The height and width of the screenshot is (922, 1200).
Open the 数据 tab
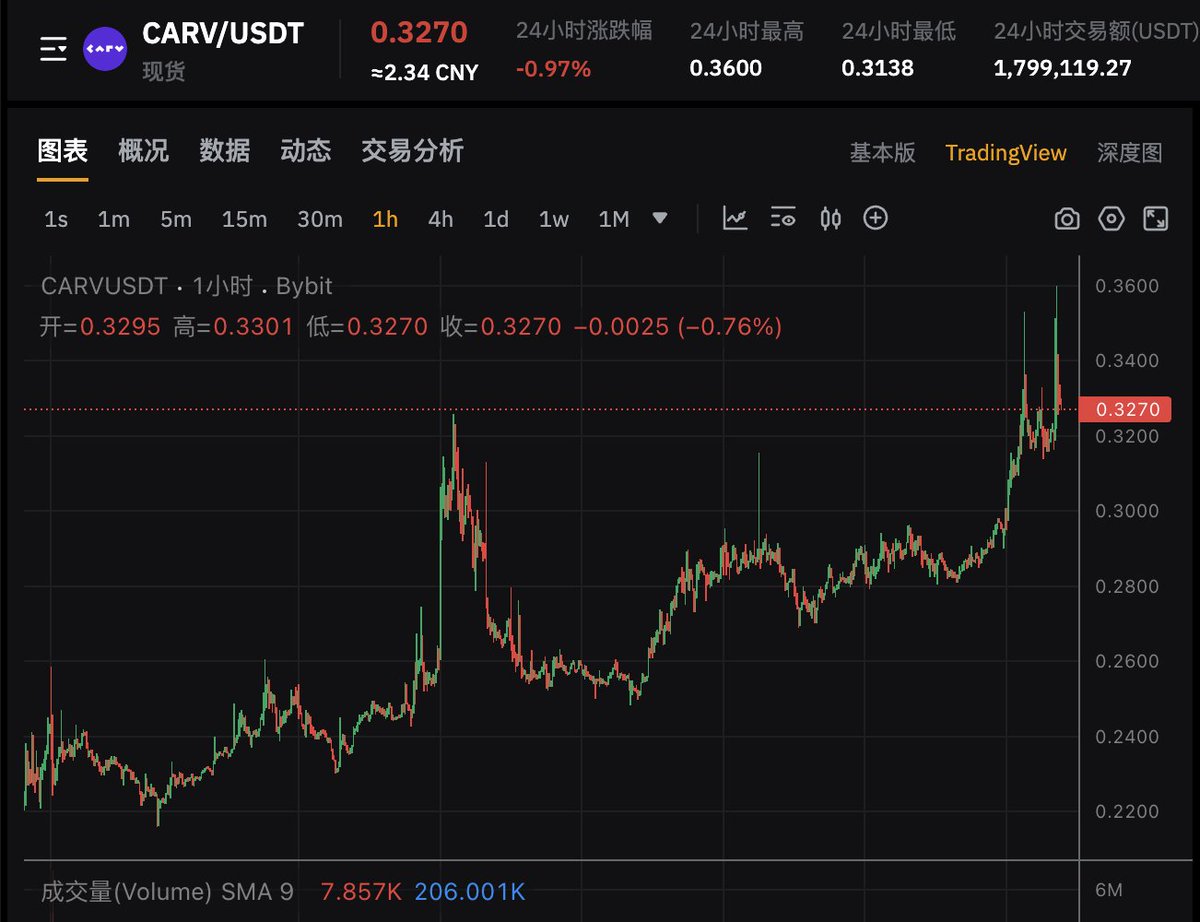[224, 151]
